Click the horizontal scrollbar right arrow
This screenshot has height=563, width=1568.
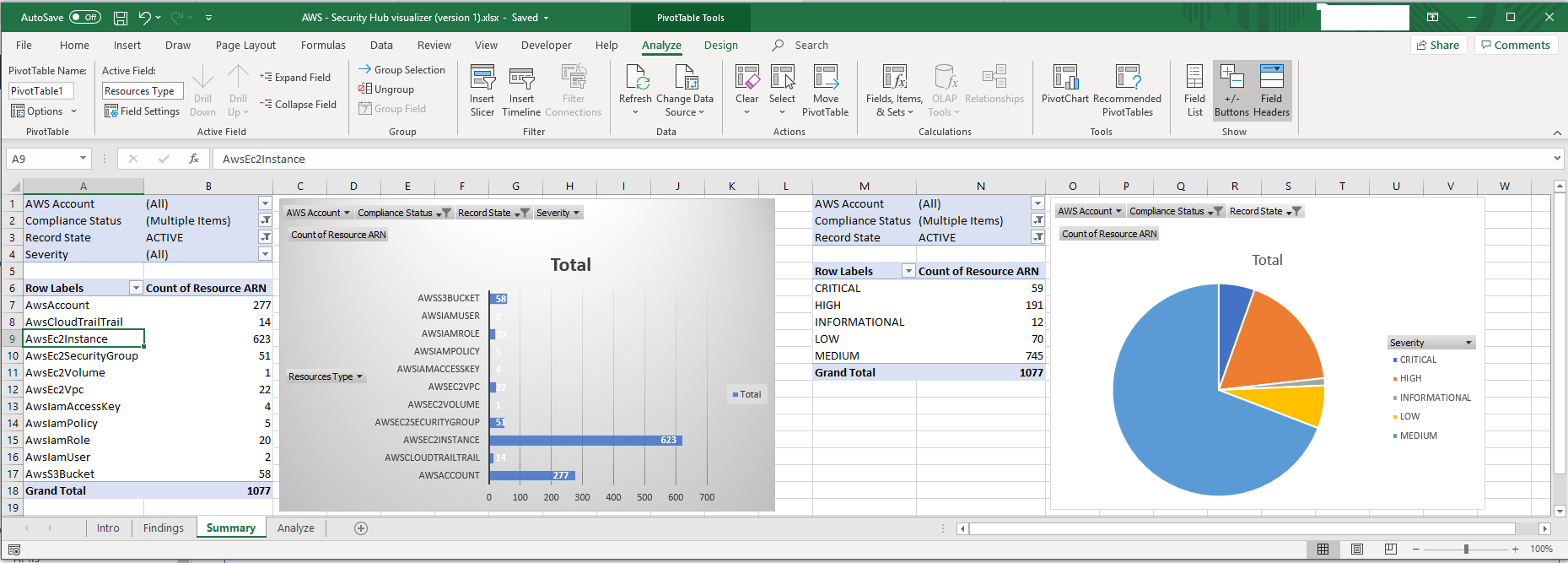(1544, 528)
